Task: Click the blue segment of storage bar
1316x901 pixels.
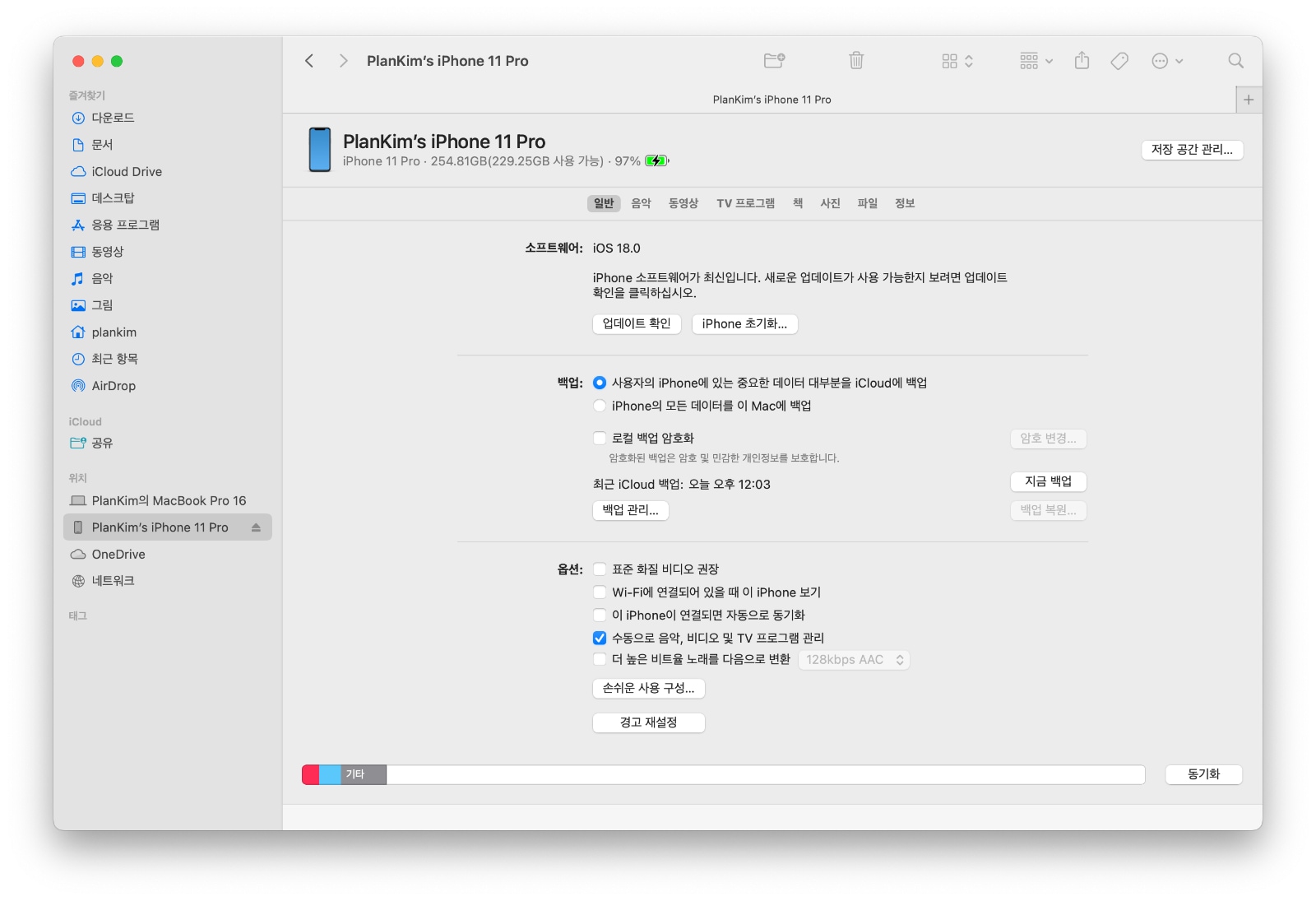Action: coord(330,774)
